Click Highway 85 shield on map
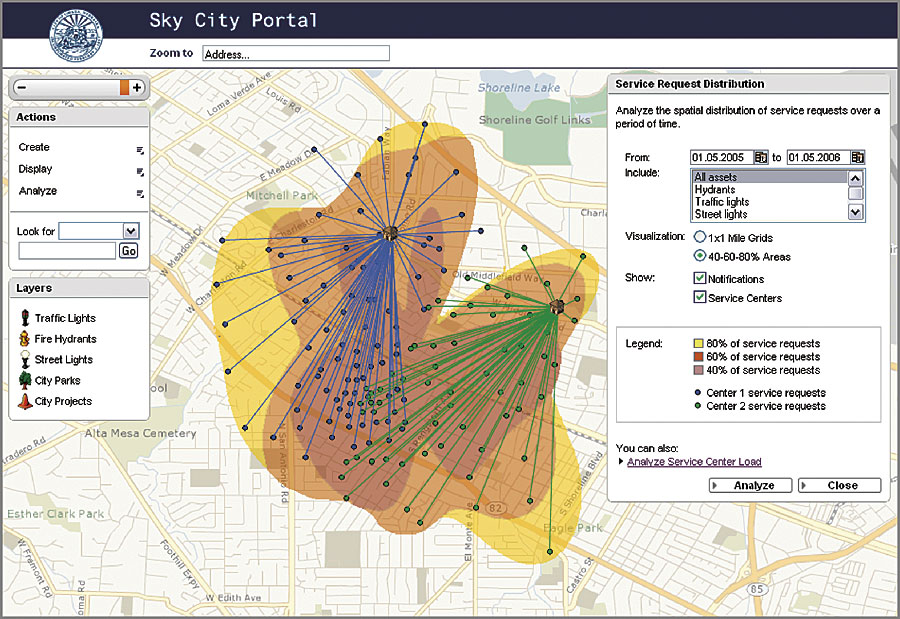 coord(757,589)
